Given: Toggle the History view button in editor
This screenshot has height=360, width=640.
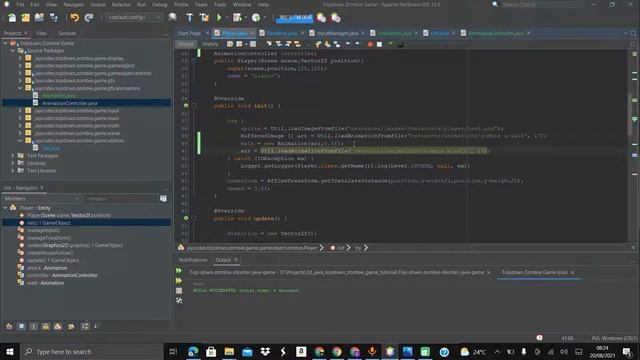Looking at the screenshot, I should pos(210,44).
